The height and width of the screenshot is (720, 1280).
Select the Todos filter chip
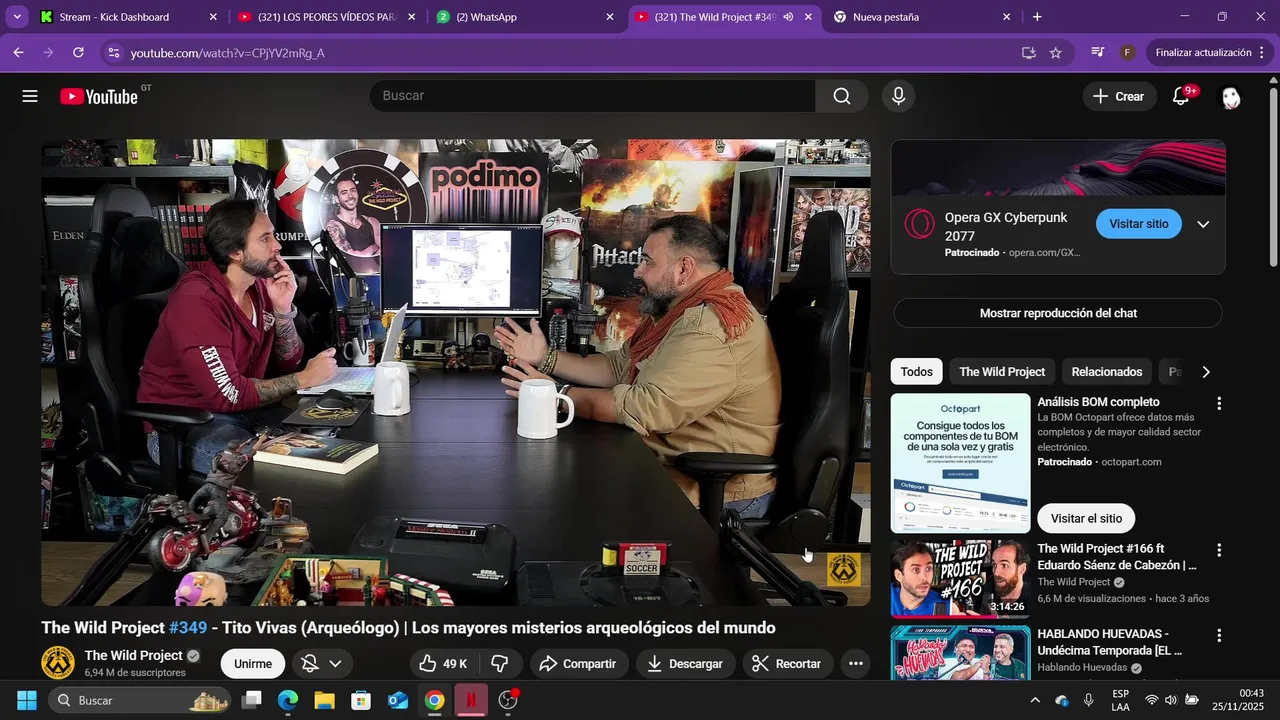[916, 372]
